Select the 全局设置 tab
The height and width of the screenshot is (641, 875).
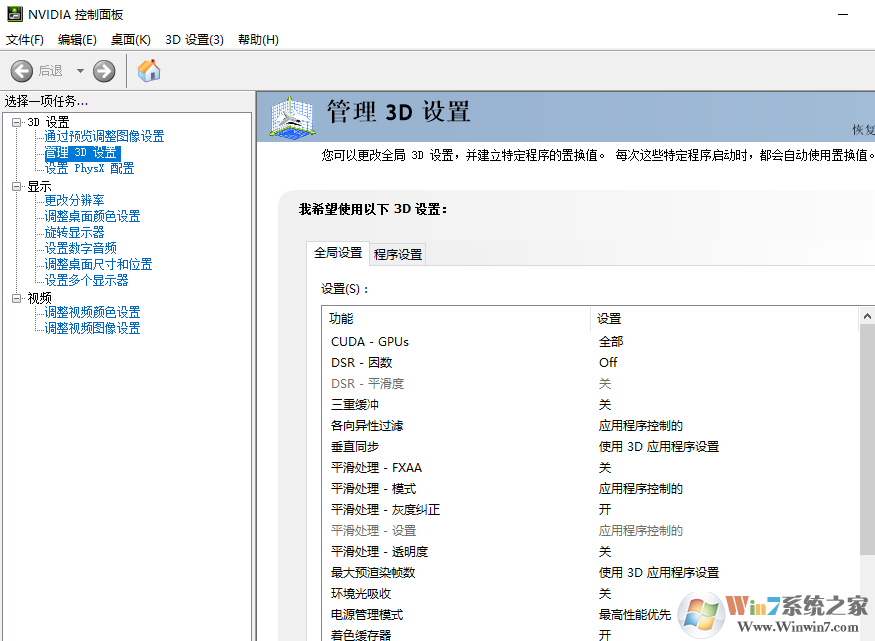point(338,253)
